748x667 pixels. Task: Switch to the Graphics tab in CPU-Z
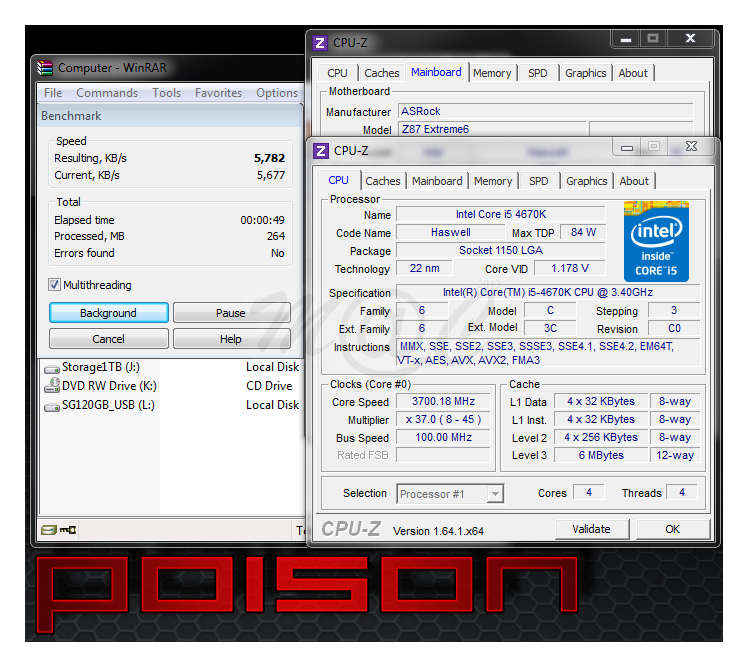pos(586,181)
